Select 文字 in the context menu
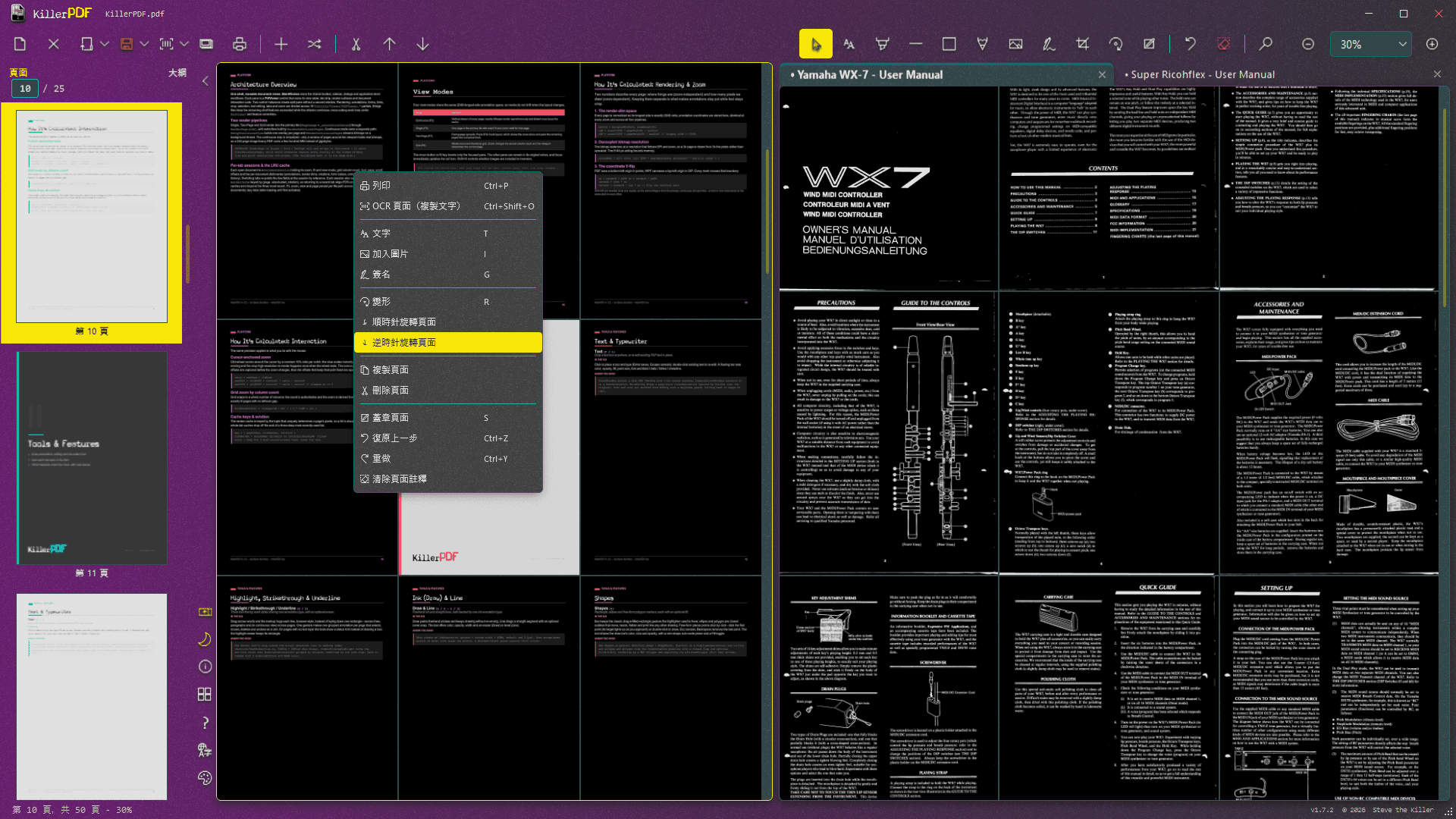This screenshot has width=1456, height=819. [x=448, y=234]
